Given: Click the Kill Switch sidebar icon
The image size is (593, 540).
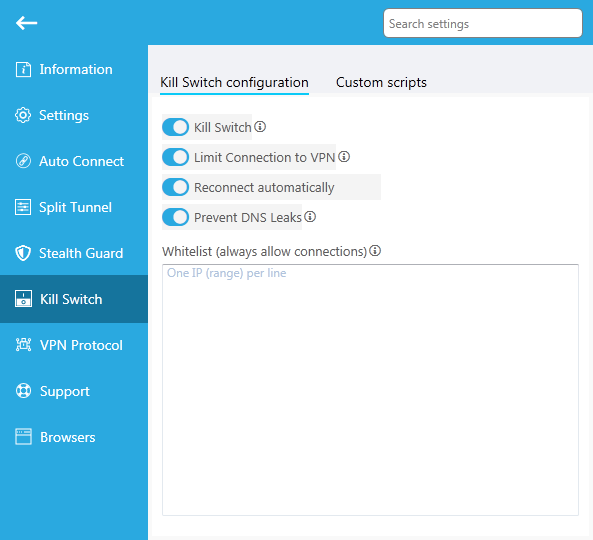Looking at the screenshot, I should point(23,299).
